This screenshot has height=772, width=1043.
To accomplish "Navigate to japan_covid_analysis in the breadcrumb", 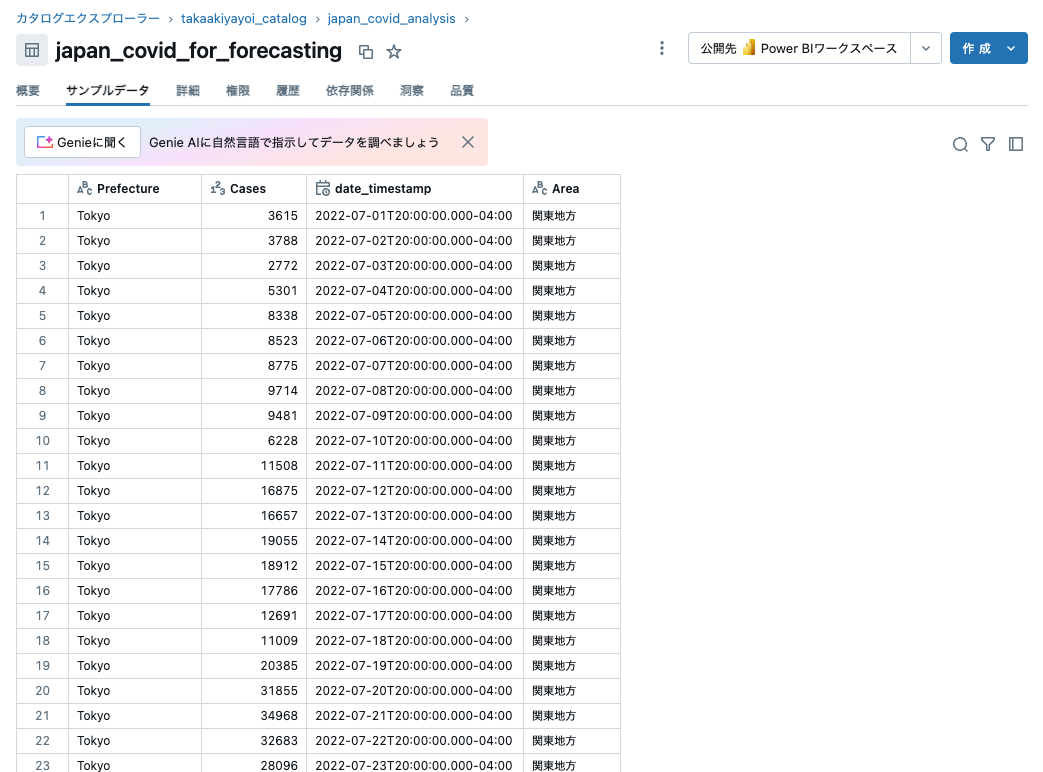I will [x=391, y=18].
